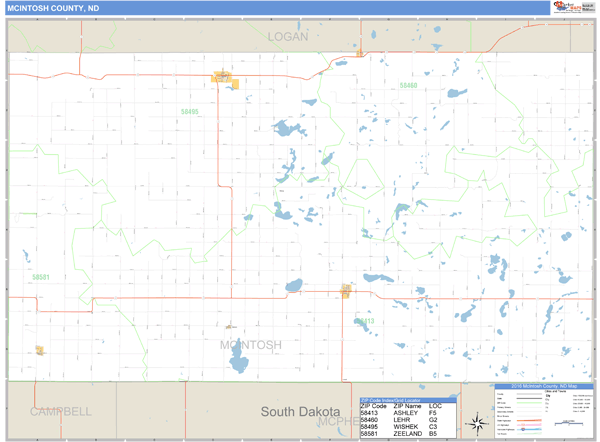Click the Ashley town marker on the map
The image size is (600, 442).
pos(345,290)
